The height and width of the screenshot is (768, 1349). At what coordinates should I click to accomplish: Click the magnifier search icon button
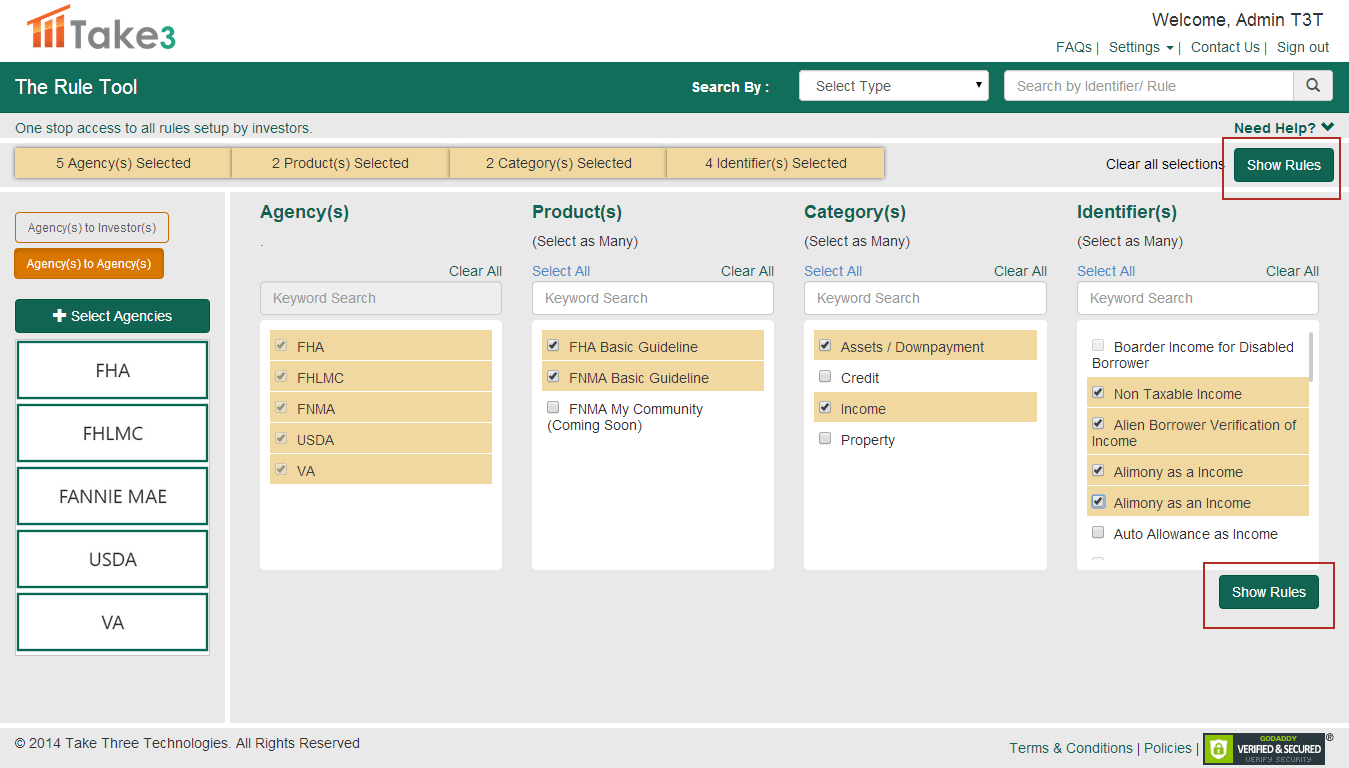1313,86
